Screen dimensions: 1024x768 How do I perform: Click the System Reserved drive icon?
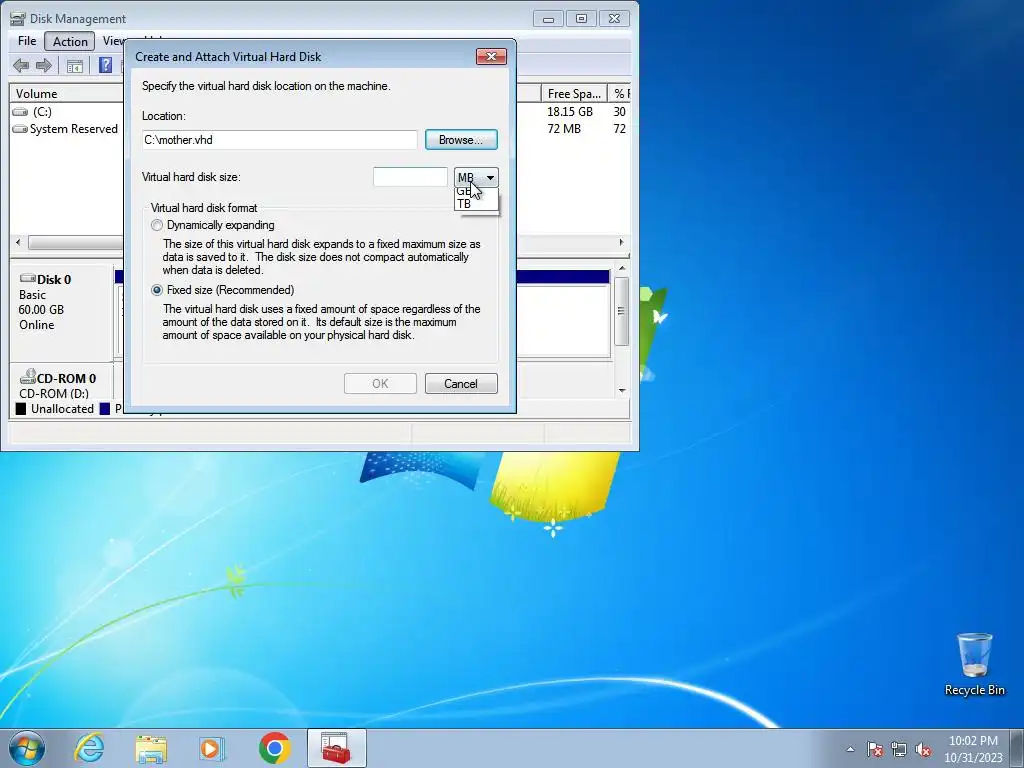[21, 129]
